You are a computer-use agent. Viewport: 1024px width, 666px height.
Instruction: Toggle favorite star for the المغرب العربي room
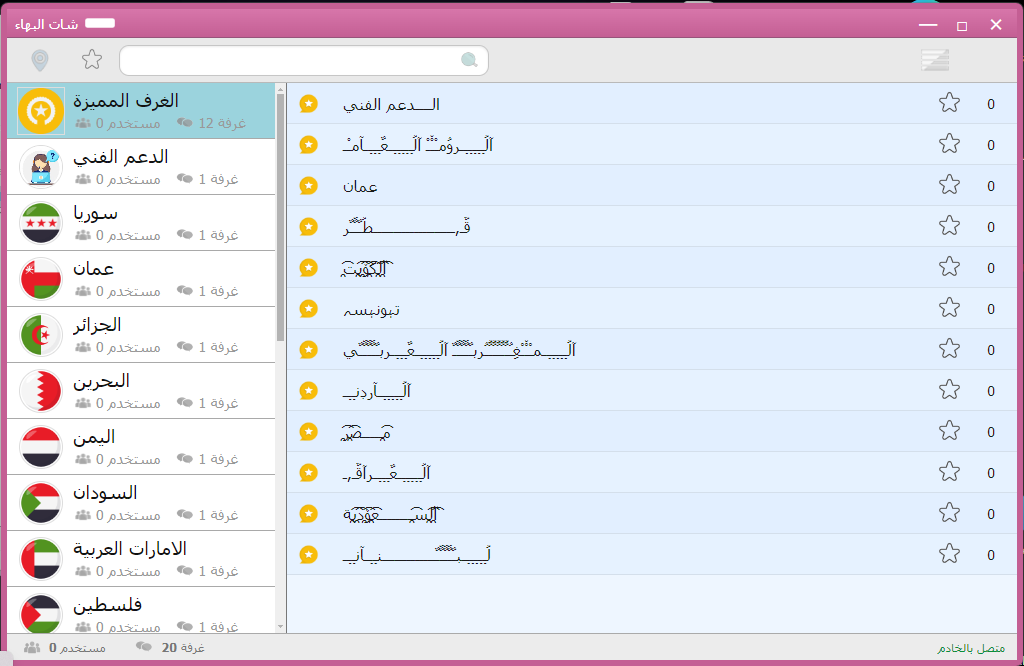(949, 349)
